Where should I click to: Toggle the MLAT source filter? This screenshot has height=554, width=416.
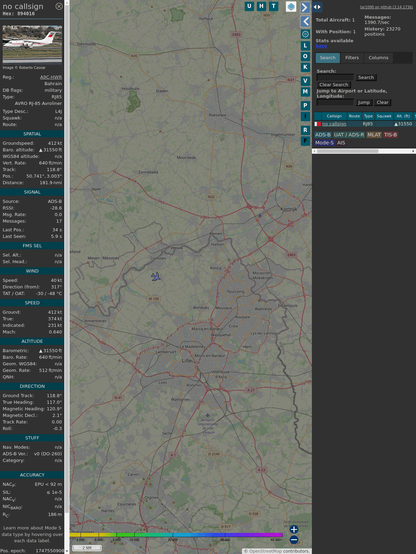tap(374, 135)
